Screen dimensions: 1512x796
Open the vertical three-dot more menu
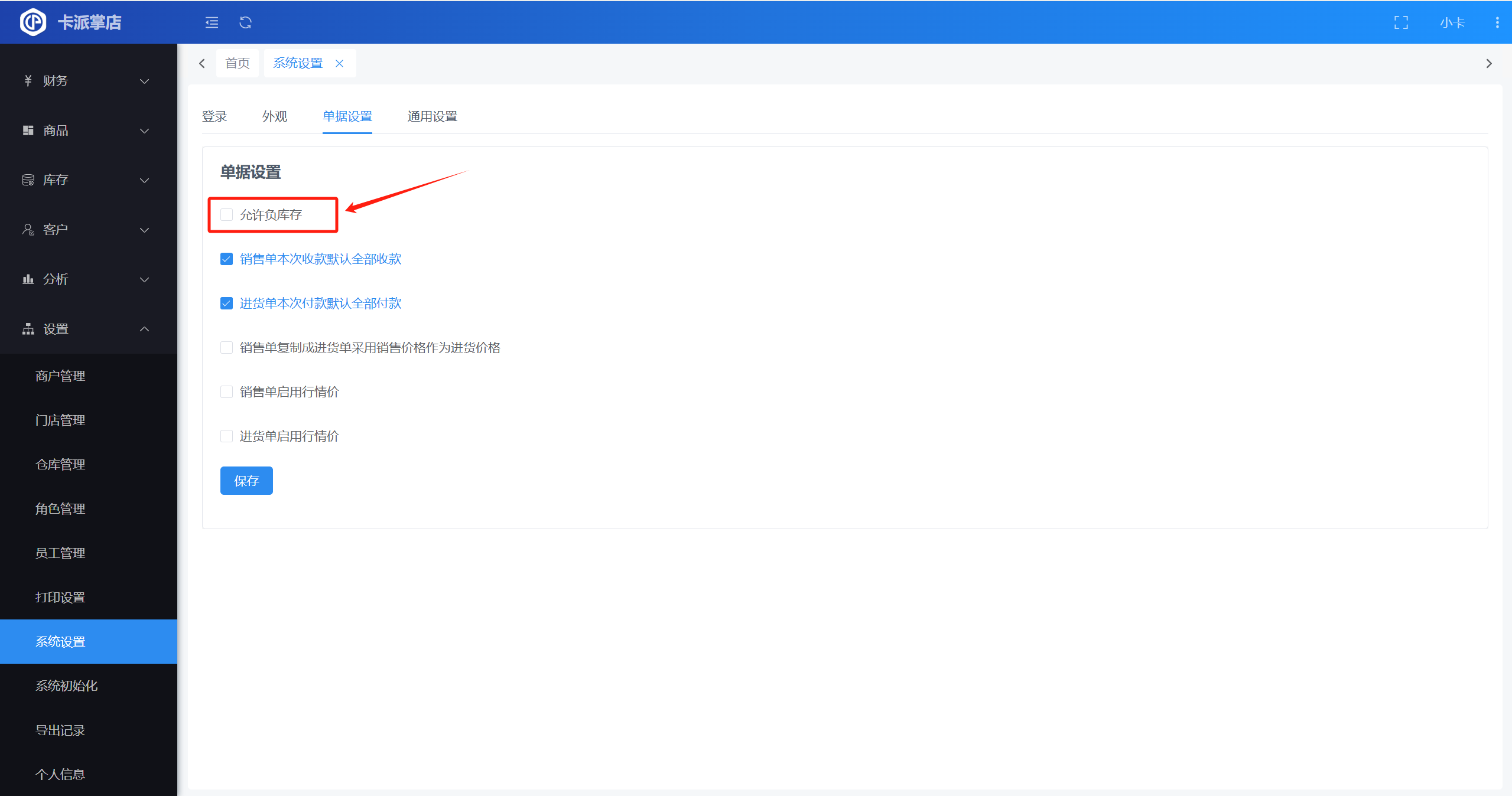[1497, 22]
